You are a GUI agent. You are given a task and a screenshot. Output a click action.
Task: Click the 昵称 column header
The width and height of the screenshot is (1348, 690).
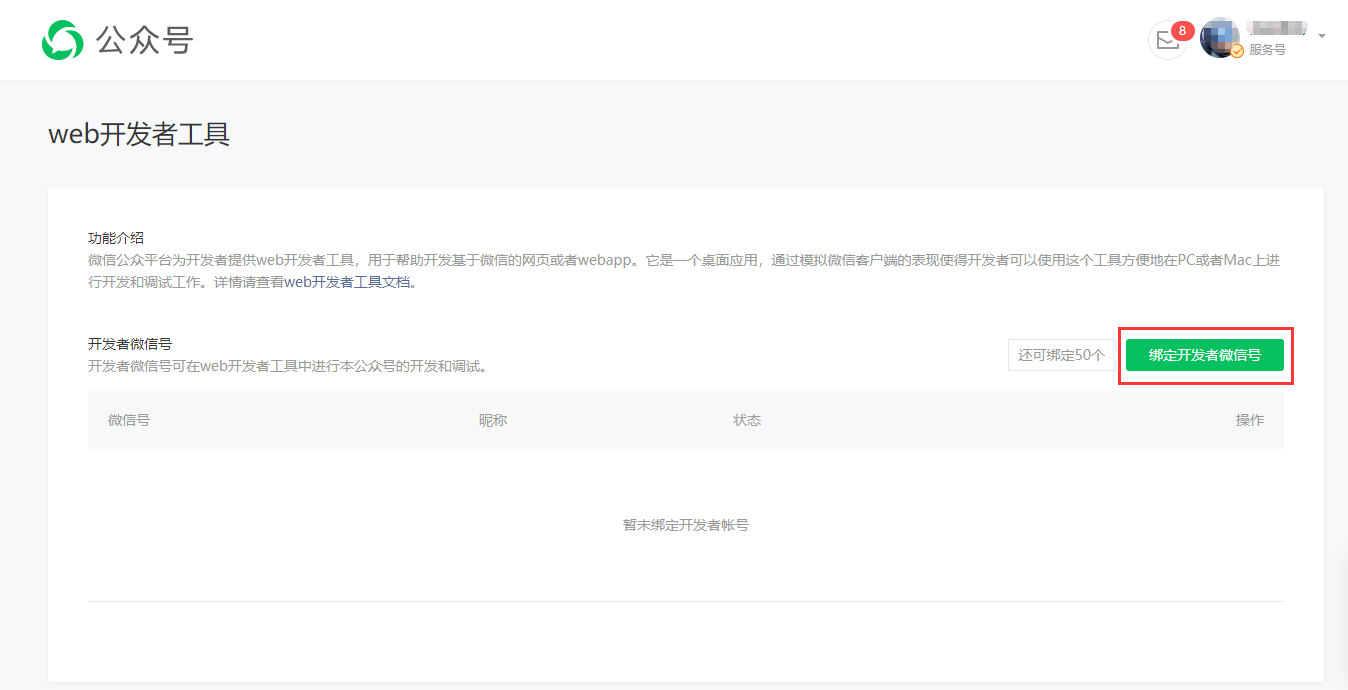pyautogui.click(x=493, y=420)
